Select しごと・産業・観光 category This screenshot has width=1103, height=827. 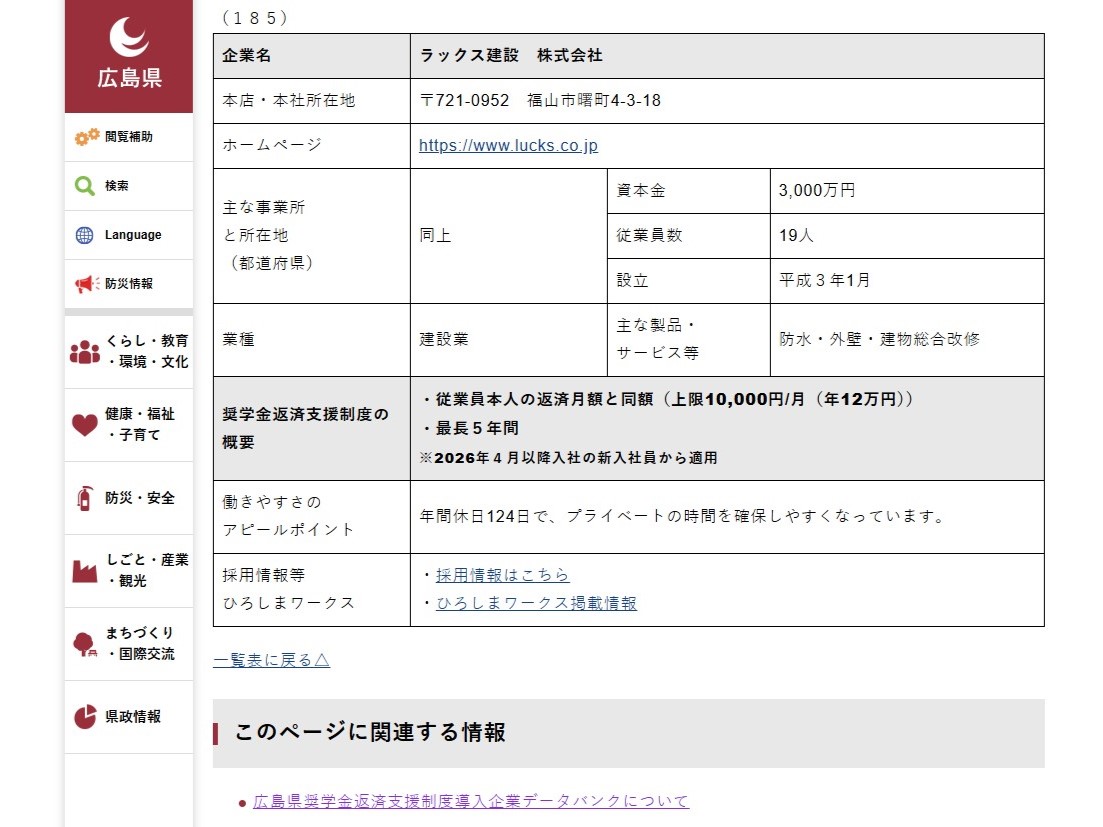(x=129, y=571)
